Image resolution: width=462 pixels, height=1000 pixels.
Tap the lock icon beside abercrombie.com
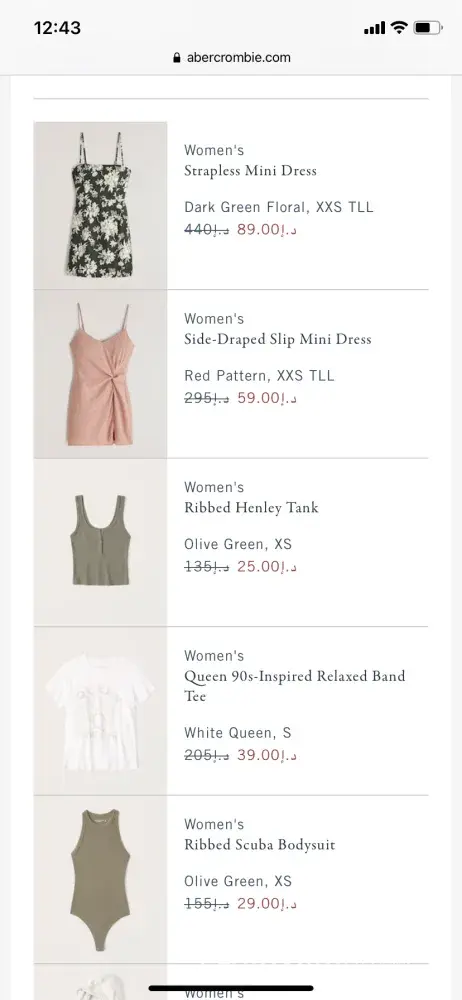[177, 57]
